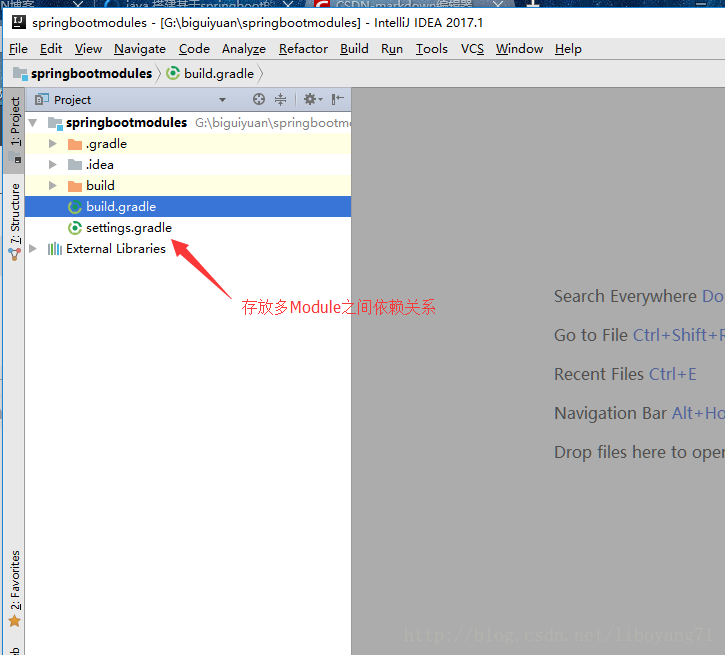Click the Structure tab icon
Image resolution: width=725 pixels, height=655 pixels.
click(x=15, y=254)
